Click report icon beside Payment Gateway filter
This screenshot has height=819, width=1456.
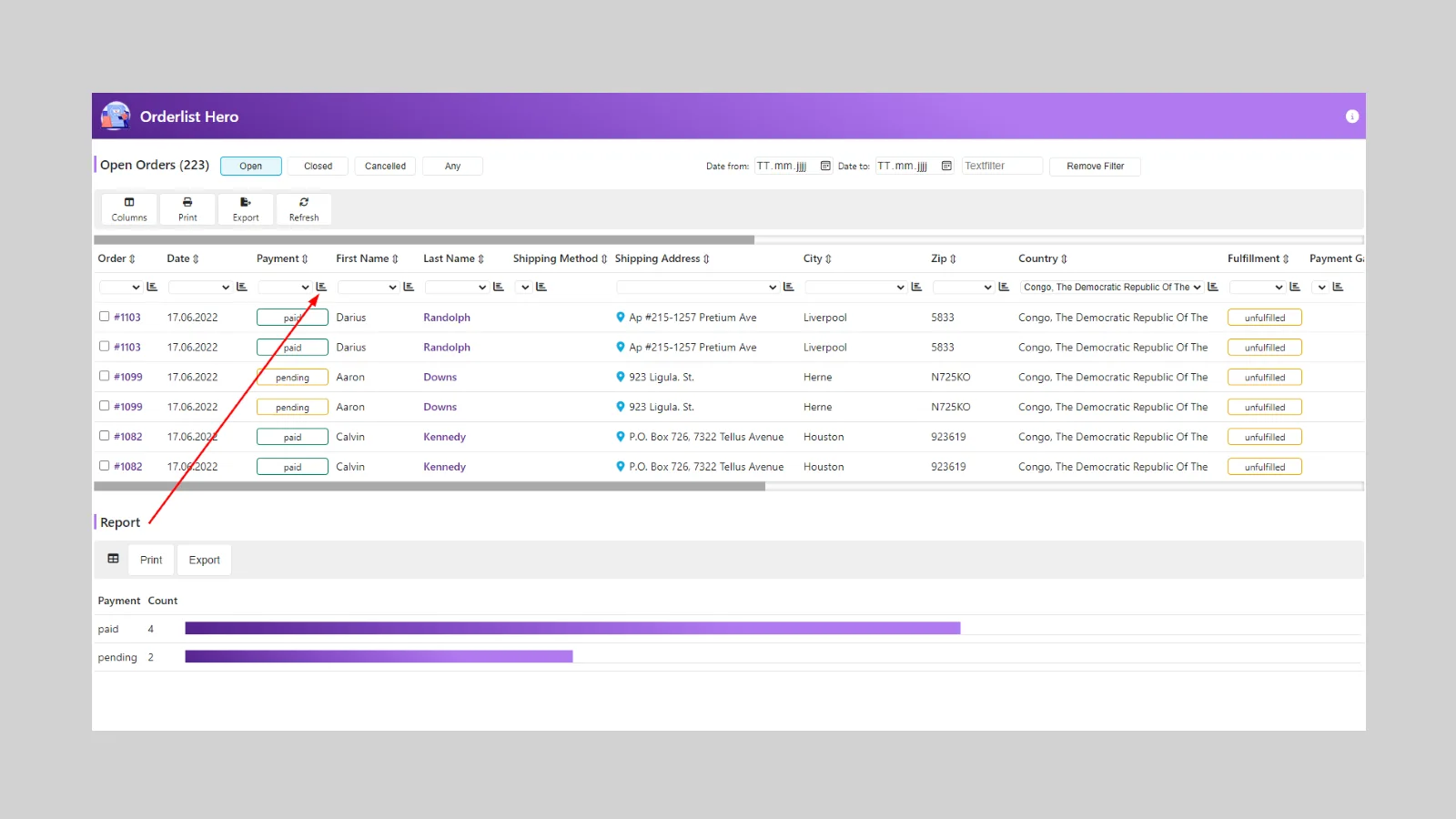pyautogui.click(x=1338, y=287)
